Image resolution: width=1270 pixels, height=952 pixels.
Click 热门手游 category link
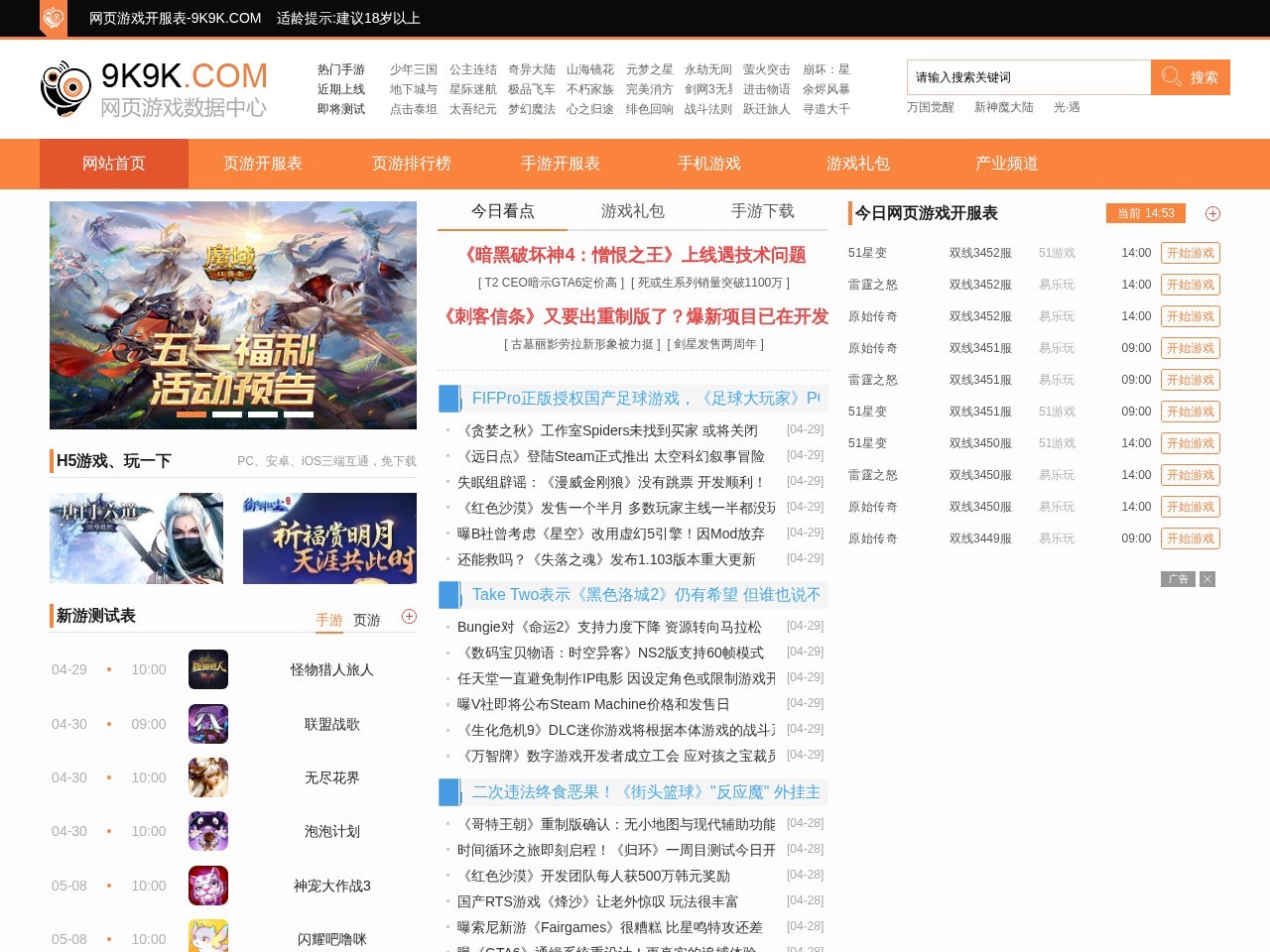coord(341,69)
